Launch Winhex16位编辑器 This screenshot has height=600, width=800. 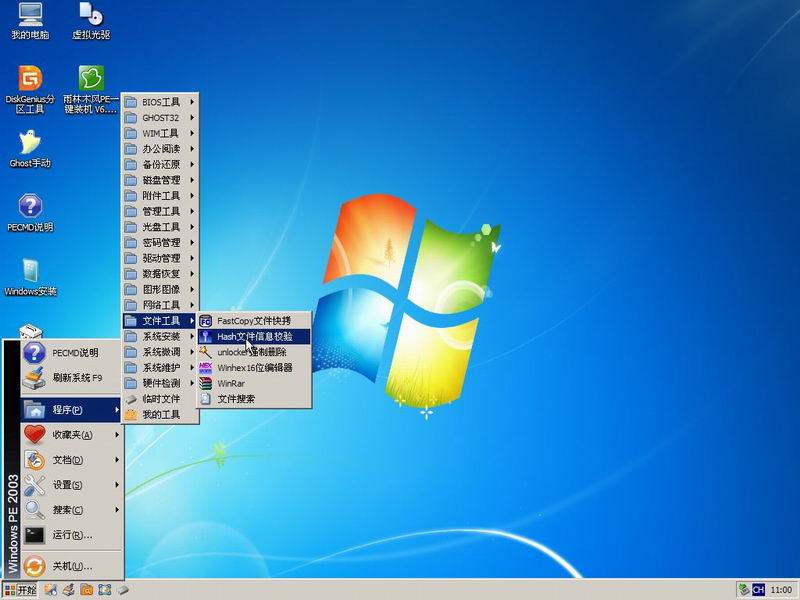click(254, 367)
